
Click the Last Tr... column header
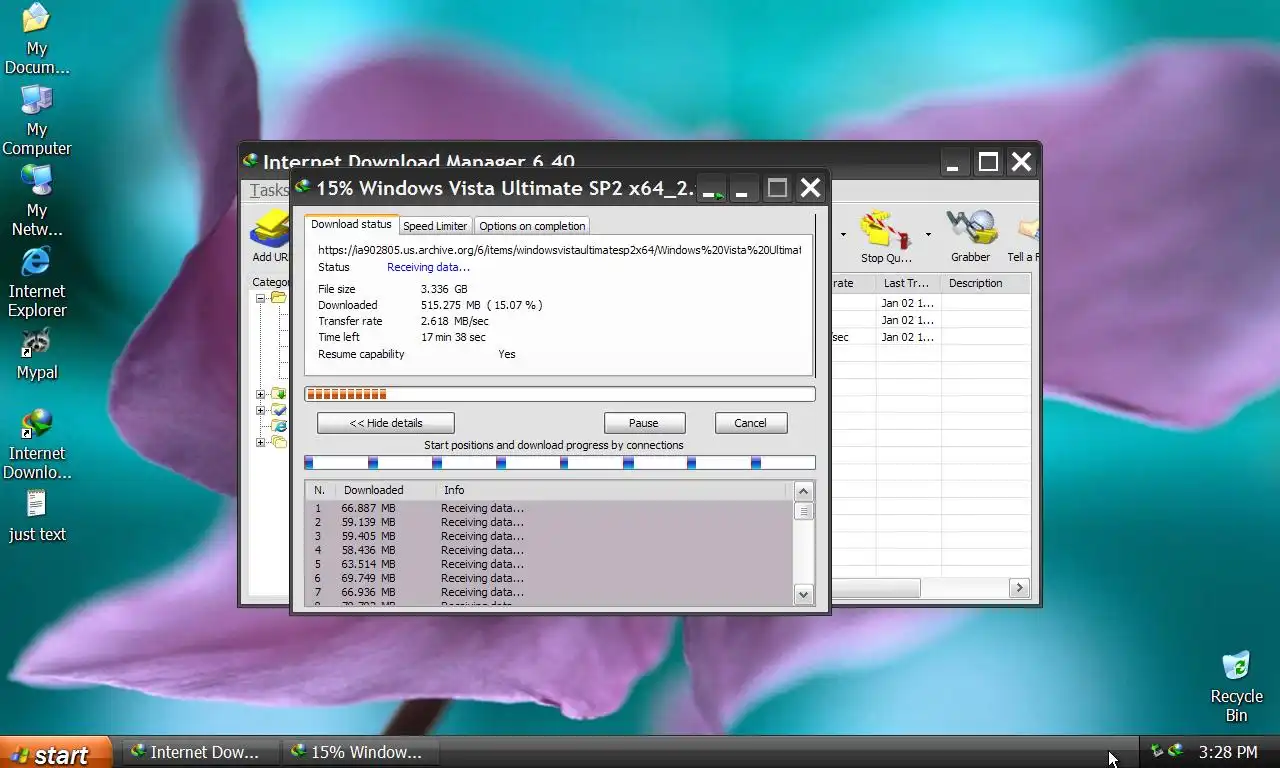click(x=909, y=283)
